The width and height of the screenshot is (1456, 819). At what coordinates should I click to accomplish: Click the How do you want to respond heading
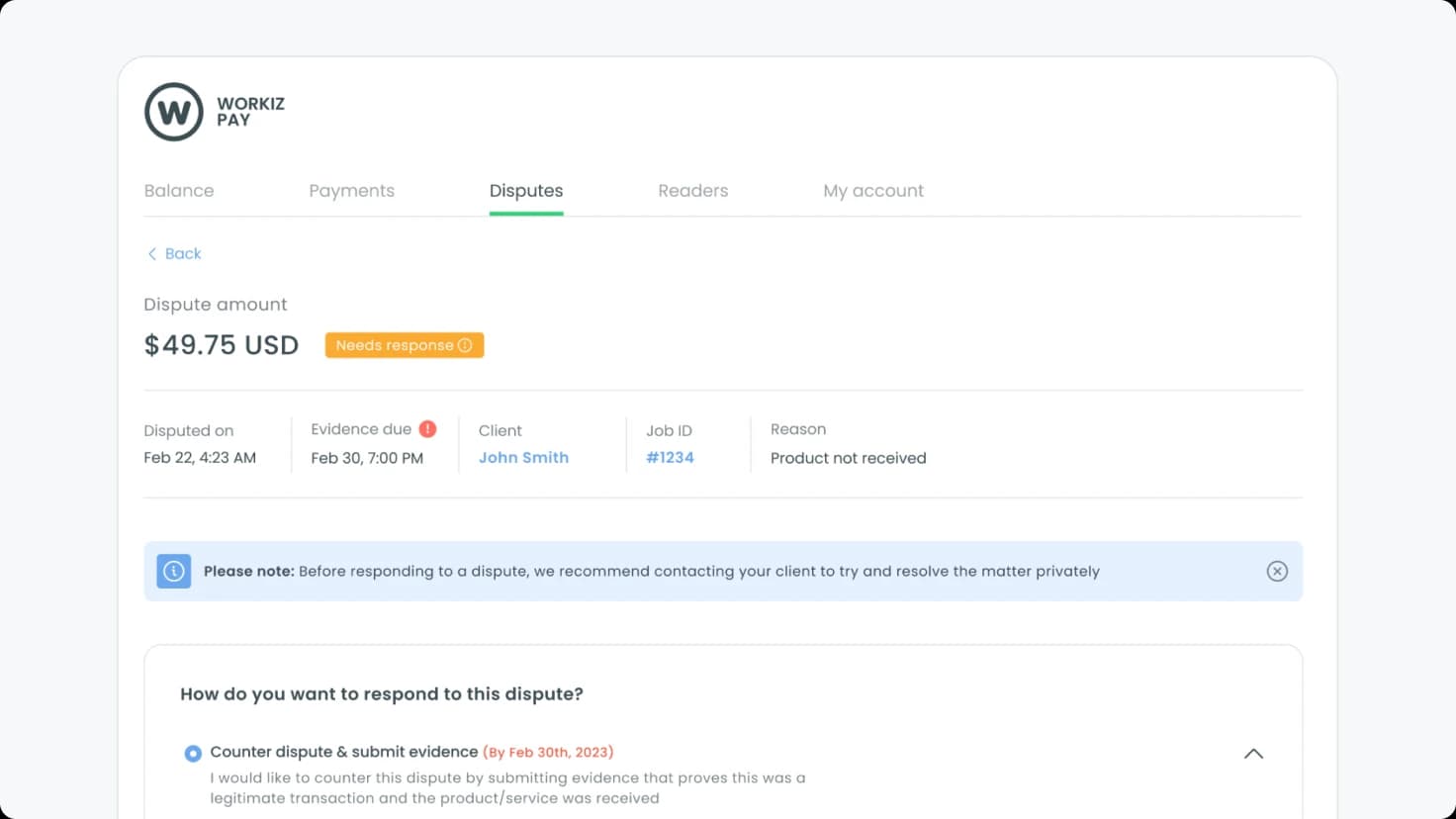tap(382, 694)
